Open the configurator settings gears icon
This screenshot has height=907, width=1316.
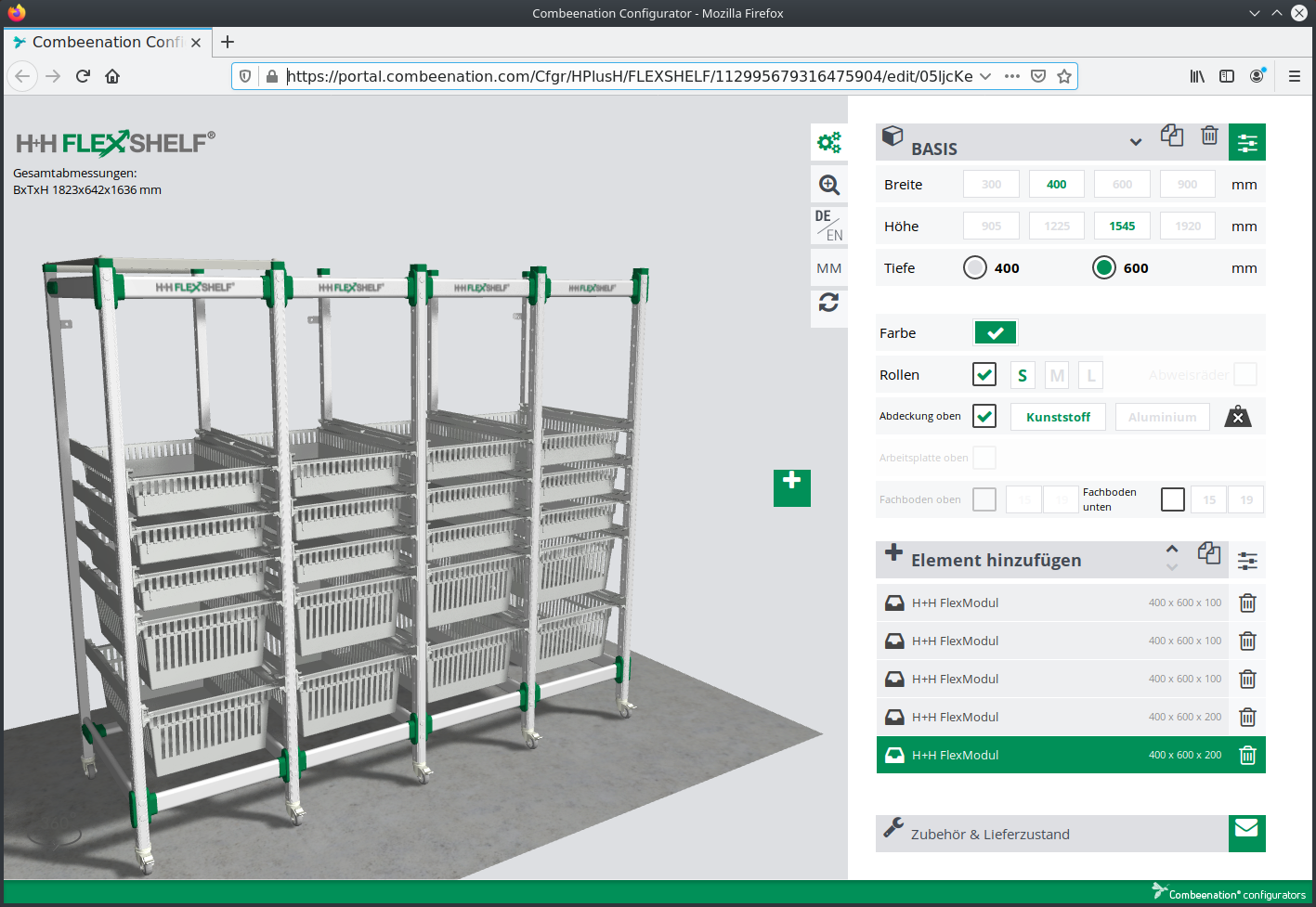coord(829,142)
